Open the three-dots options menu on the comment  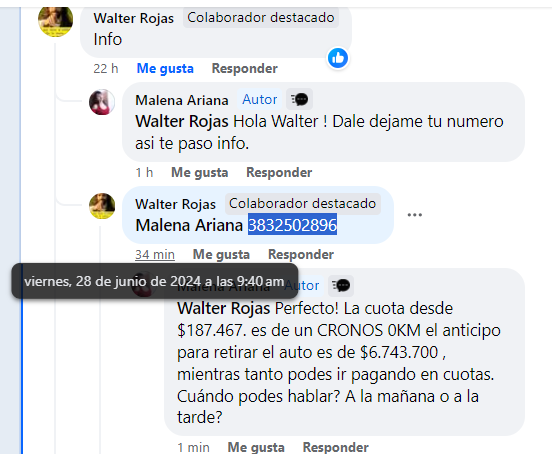pyautogui.click(x=415, y=215)
